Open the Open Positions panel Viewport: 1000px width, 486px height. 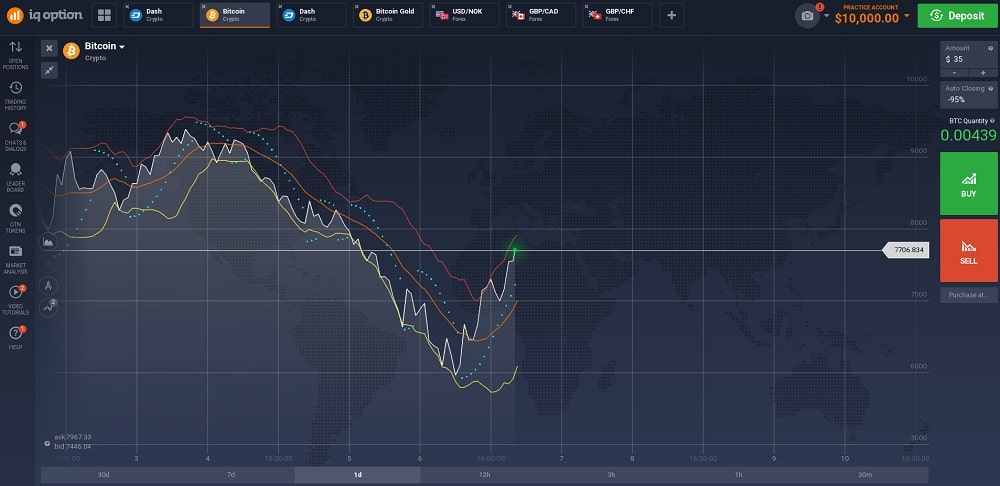[16, 52]
